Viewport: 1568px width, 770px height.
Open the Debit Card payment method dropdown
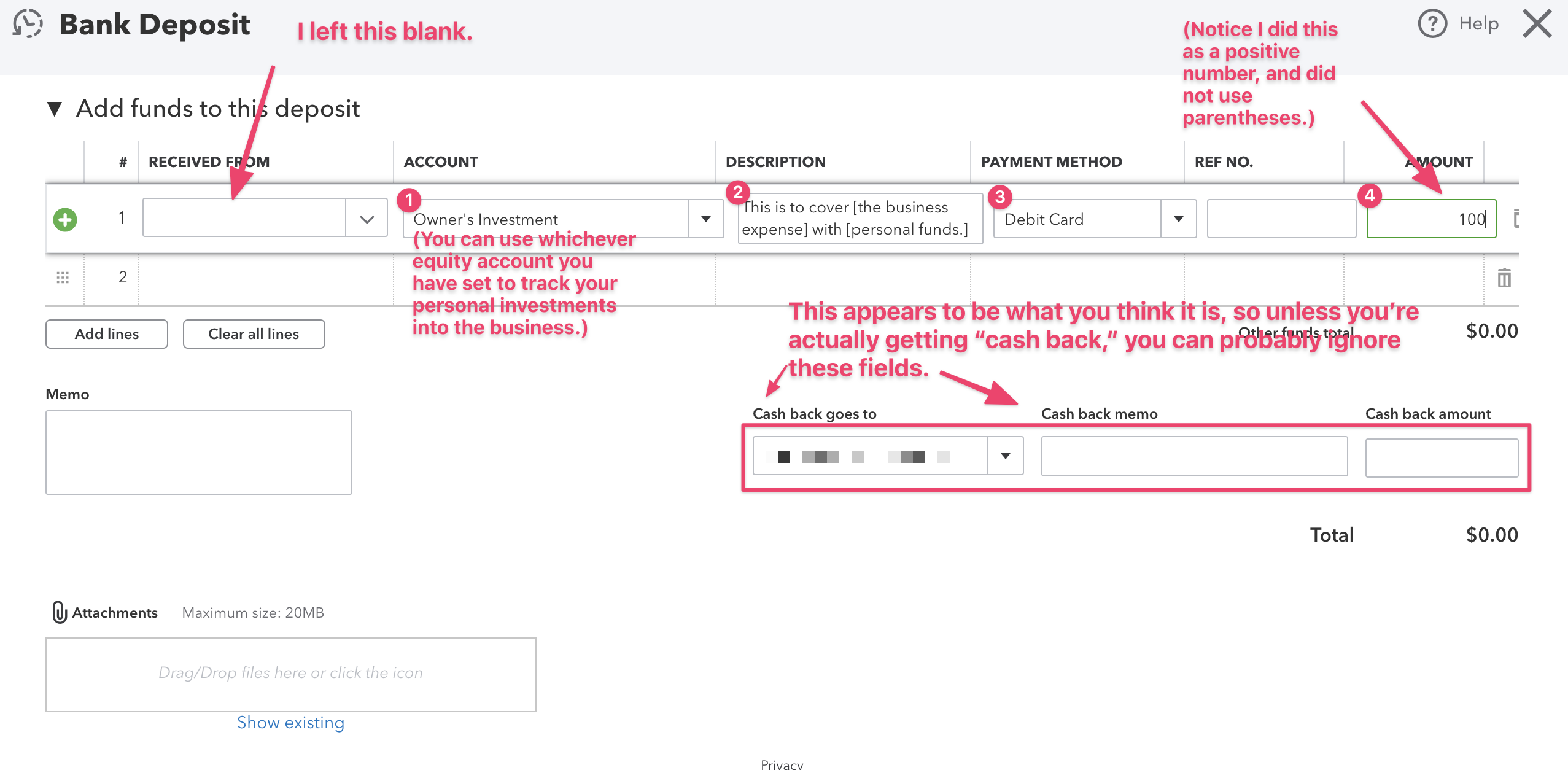[x=1178, y=219]
